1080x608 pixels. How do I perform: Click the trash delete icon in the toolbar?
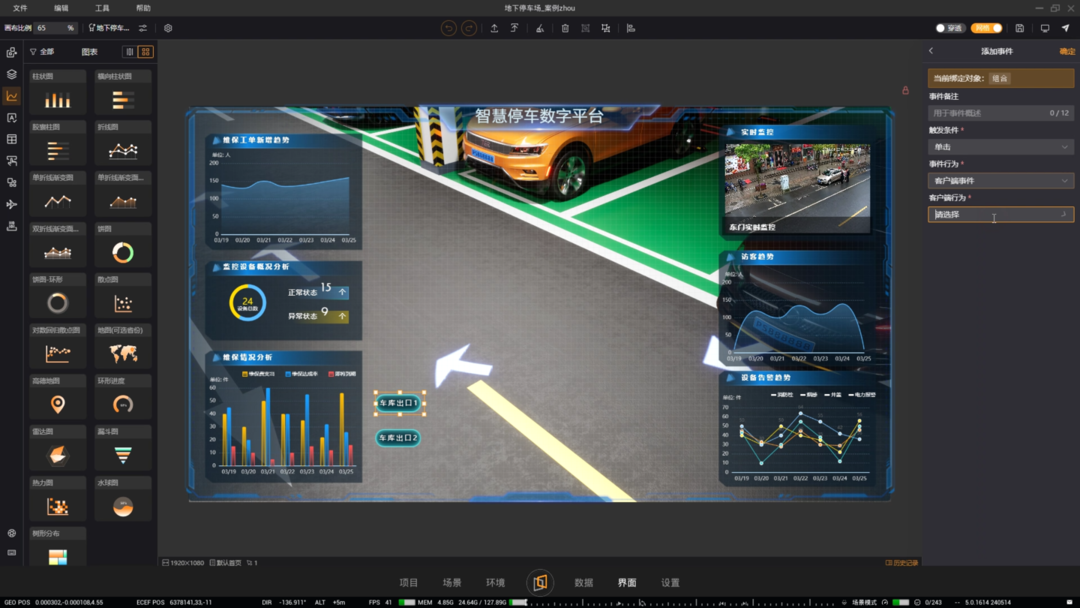pos(565,28)
